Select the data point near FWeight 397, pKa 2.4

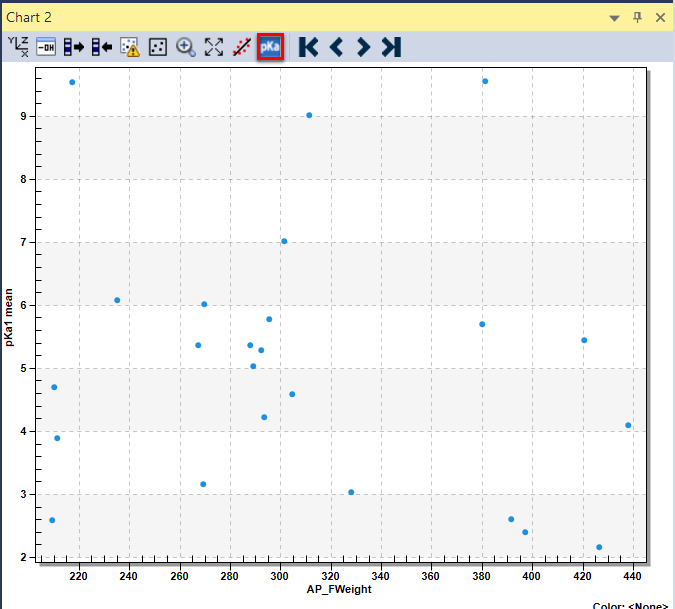[525, 532]
